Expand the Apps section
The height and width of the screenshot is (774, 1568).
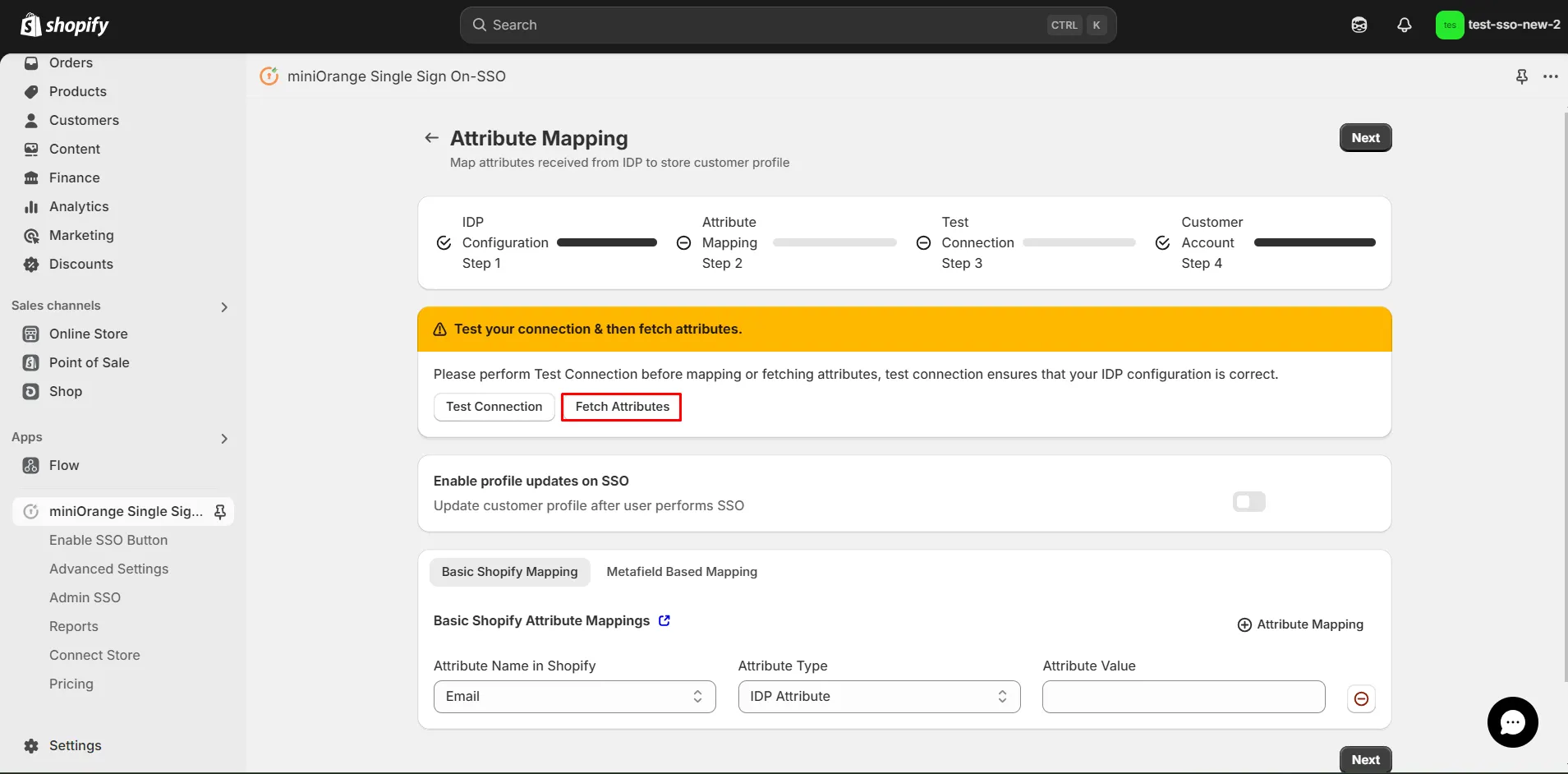point(224,438)
